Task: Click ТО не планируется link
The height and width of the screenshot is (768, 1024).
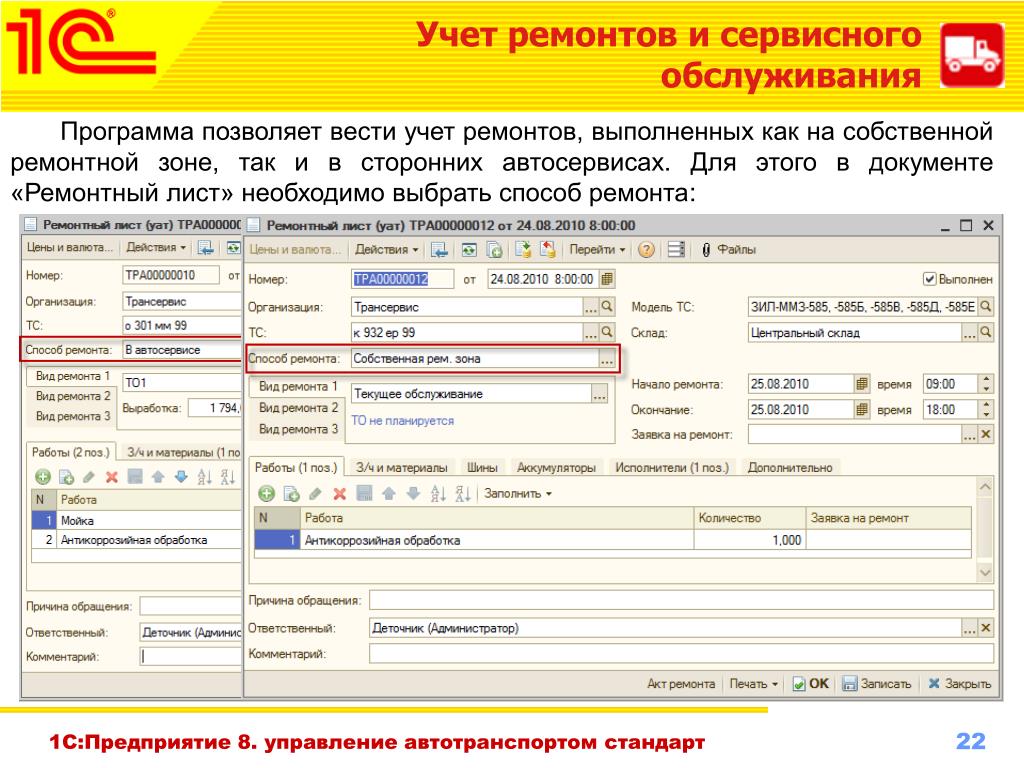Action: click(x=402, y=421)
